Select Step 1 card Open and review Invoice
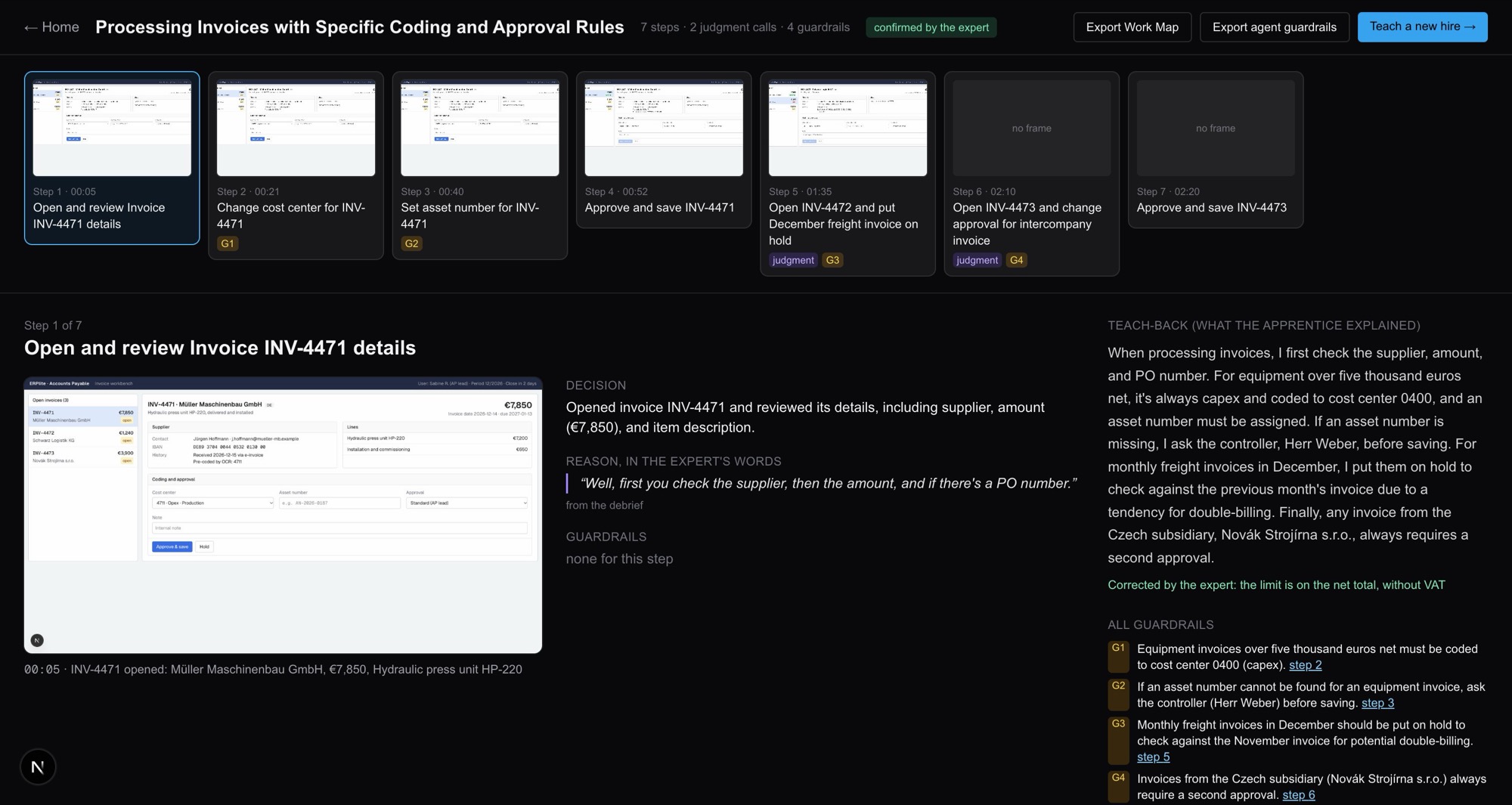This screenshot has width=1512, height=805. point(112,158)
